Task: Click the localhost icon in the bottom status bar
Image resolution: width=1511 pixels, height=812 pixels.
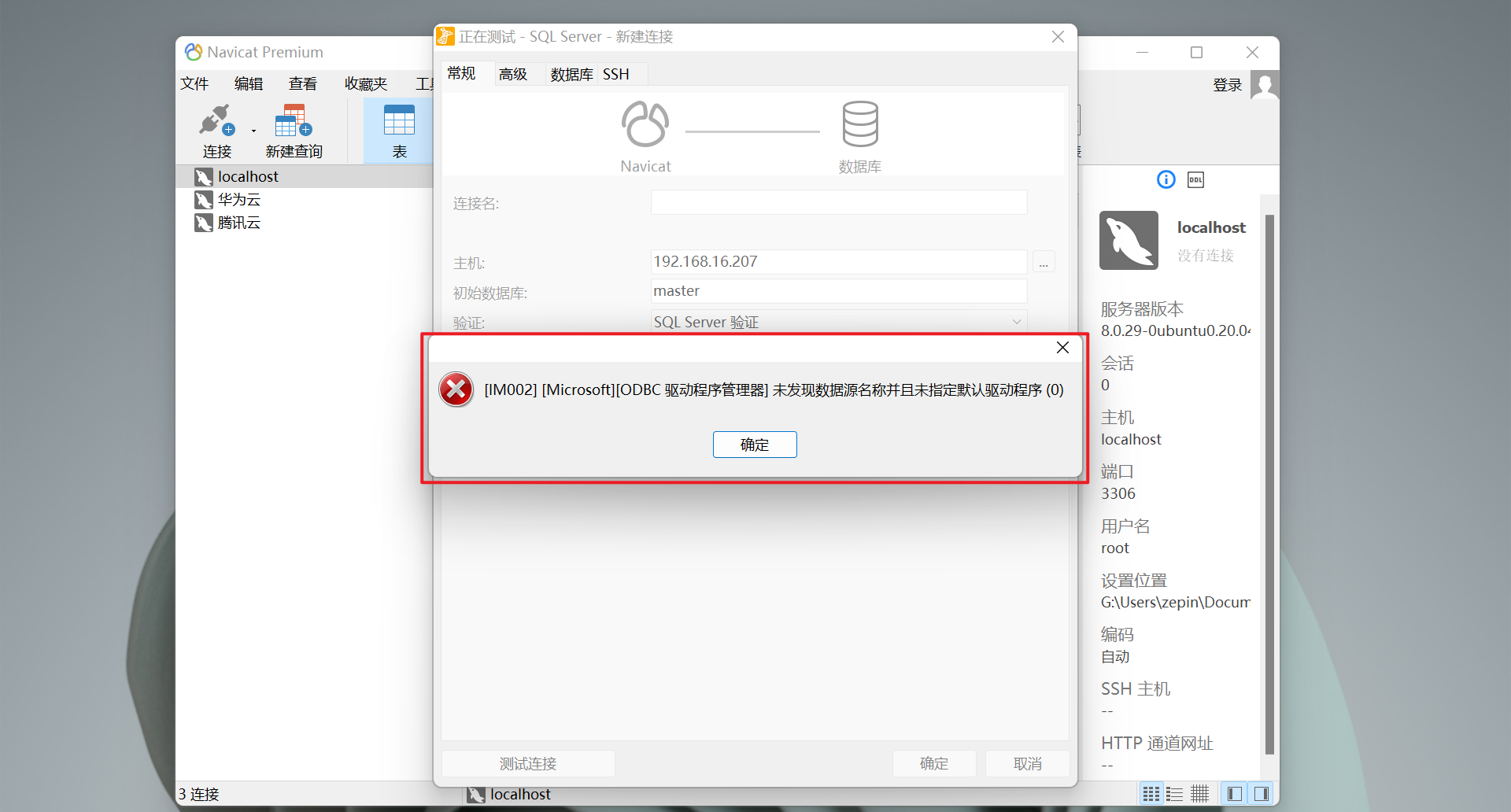Action: click(476, 795)
